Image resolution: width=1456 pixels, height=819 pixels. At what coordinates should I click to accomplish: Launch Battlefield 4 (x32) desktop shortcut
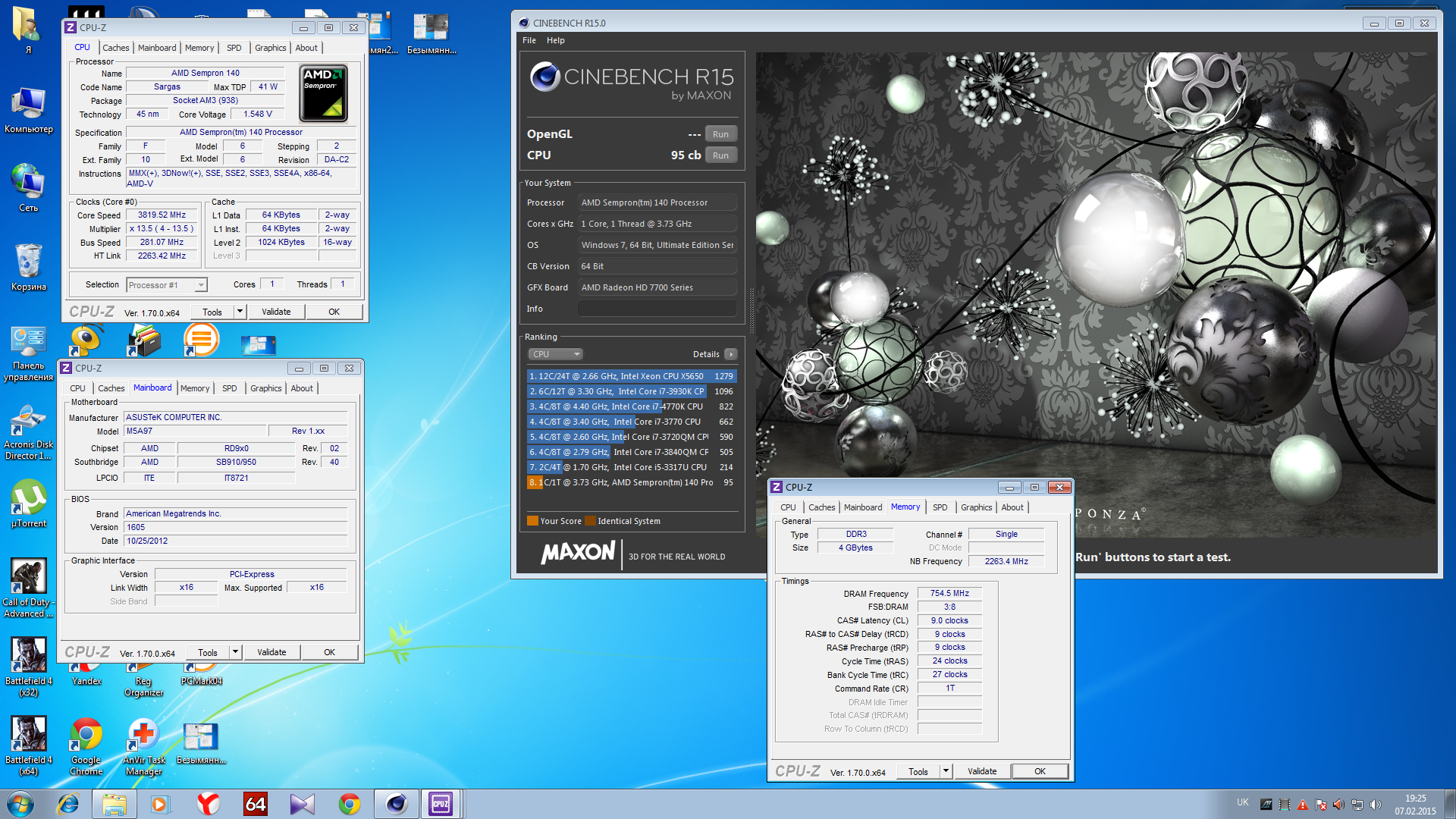(28, 667)
